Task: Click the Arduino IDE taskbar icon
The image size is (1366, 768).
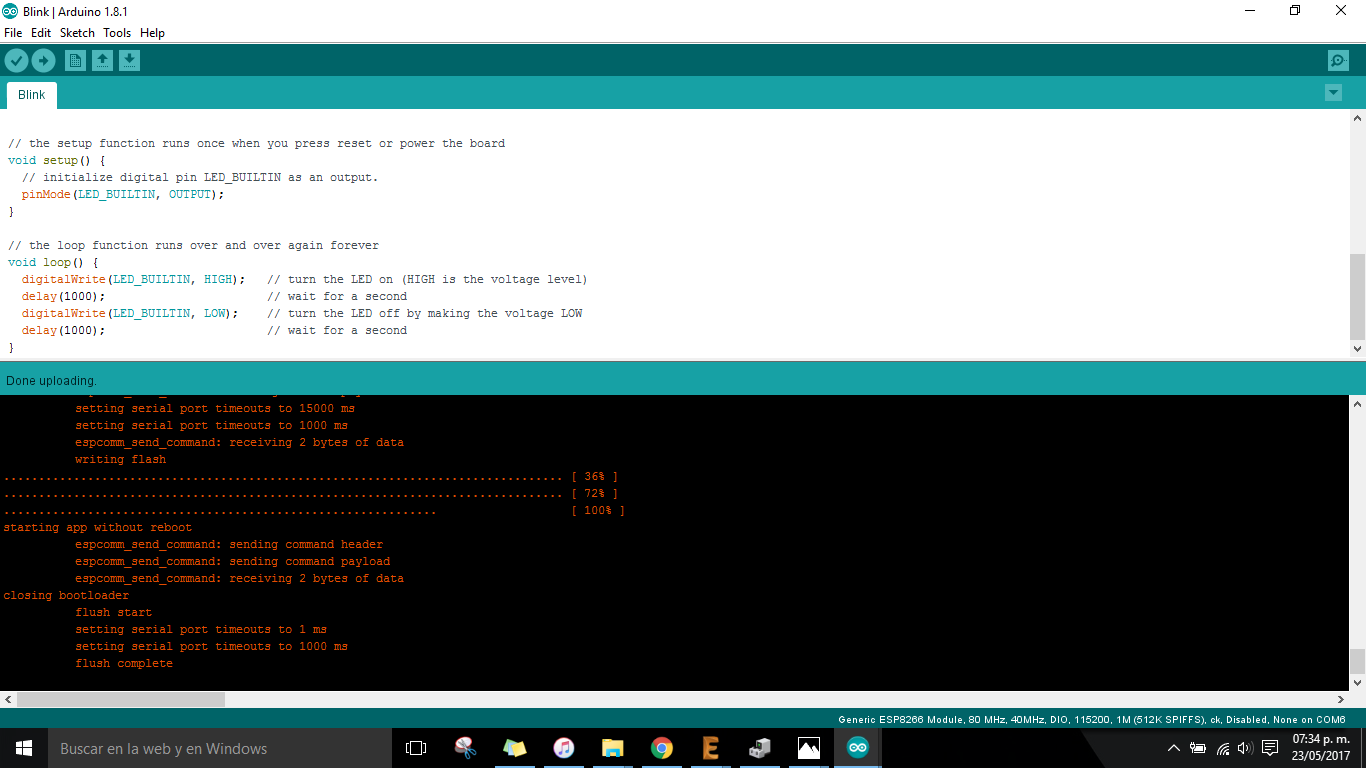Action: point(857,748)
